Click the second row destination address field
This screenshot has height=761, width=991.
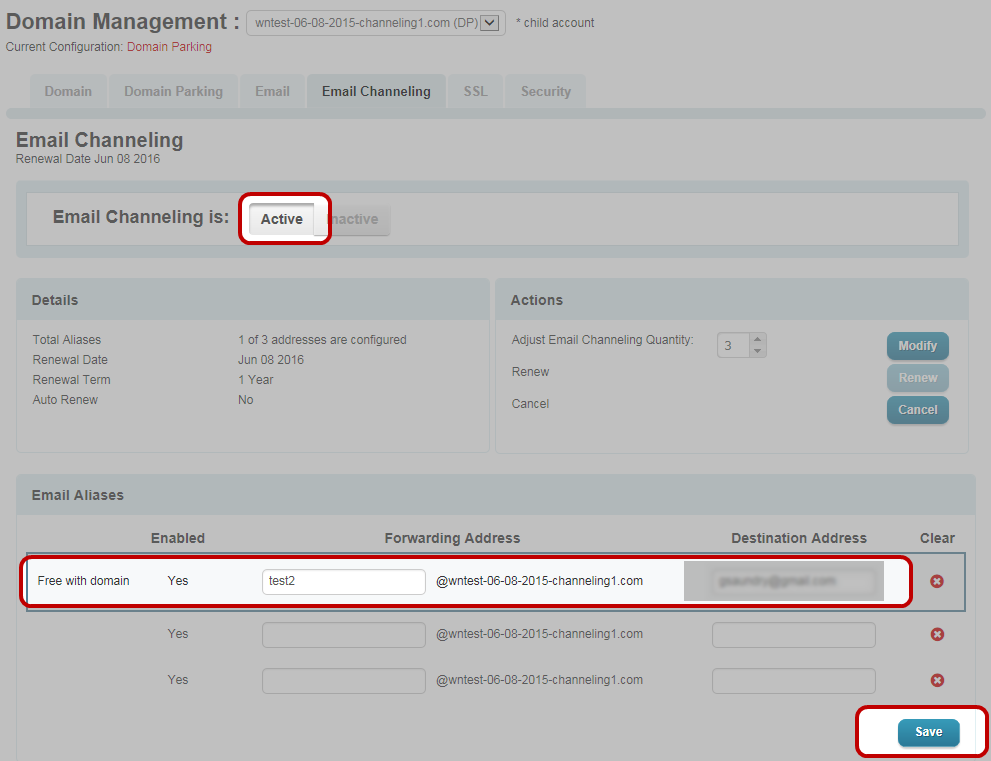(793, 634)
